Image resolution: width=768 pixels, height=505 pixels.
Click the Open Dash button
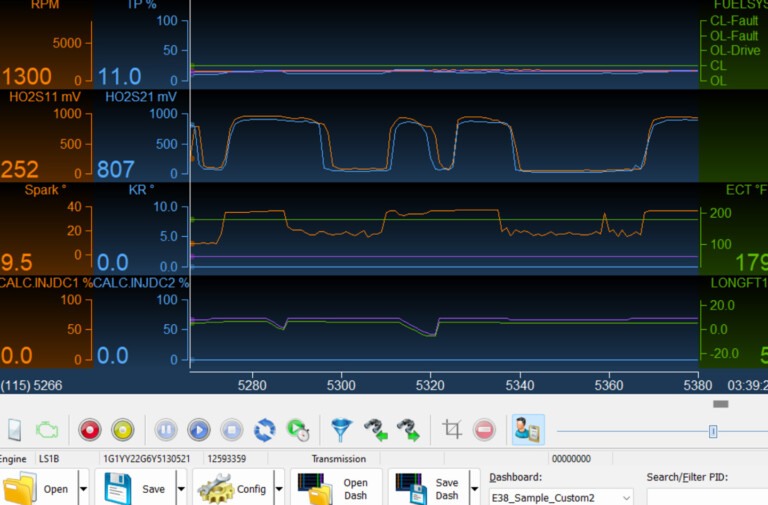(336, 489)
